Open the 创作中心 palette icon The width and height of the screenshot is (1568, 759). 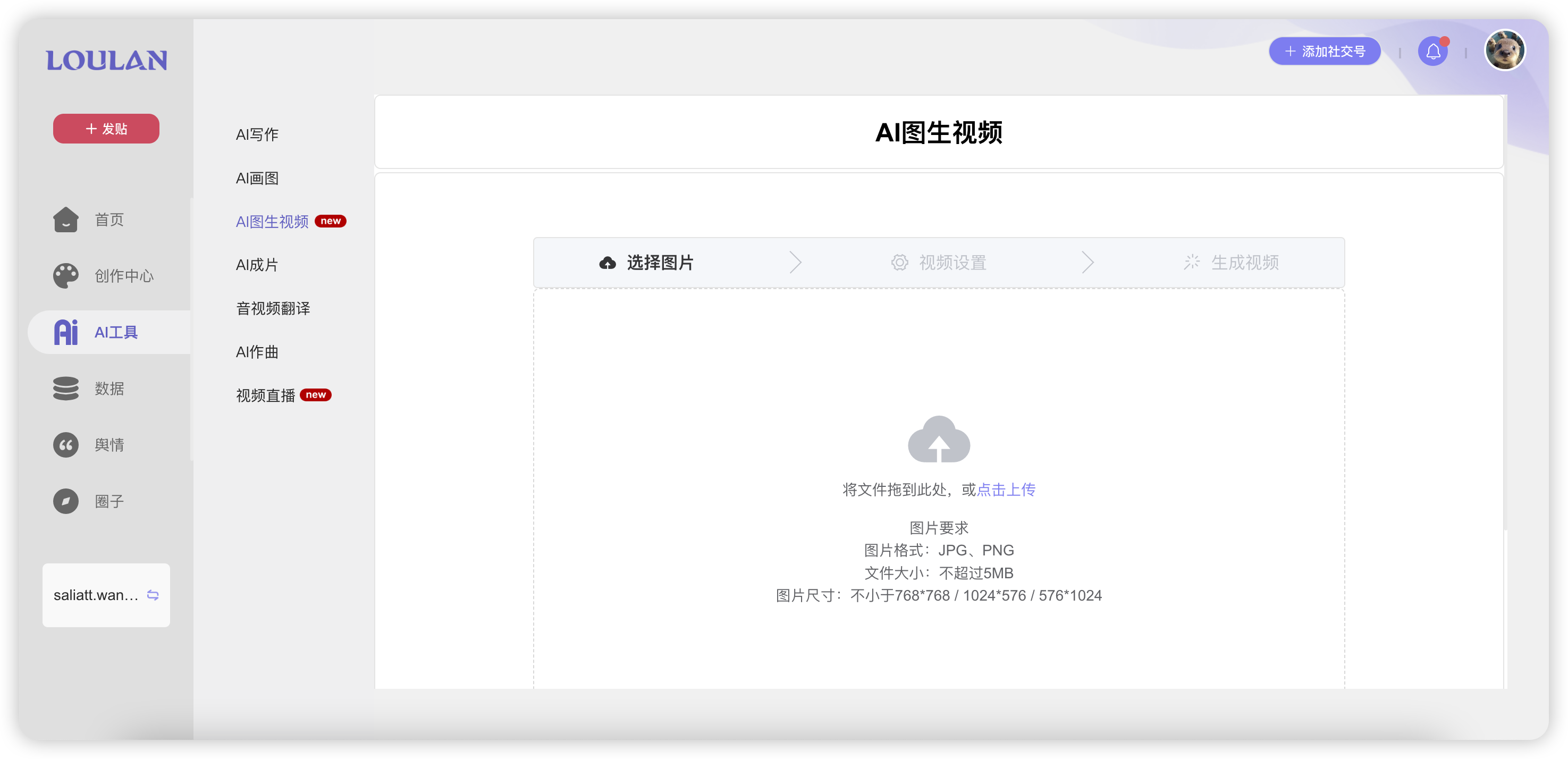click(66, 276)
